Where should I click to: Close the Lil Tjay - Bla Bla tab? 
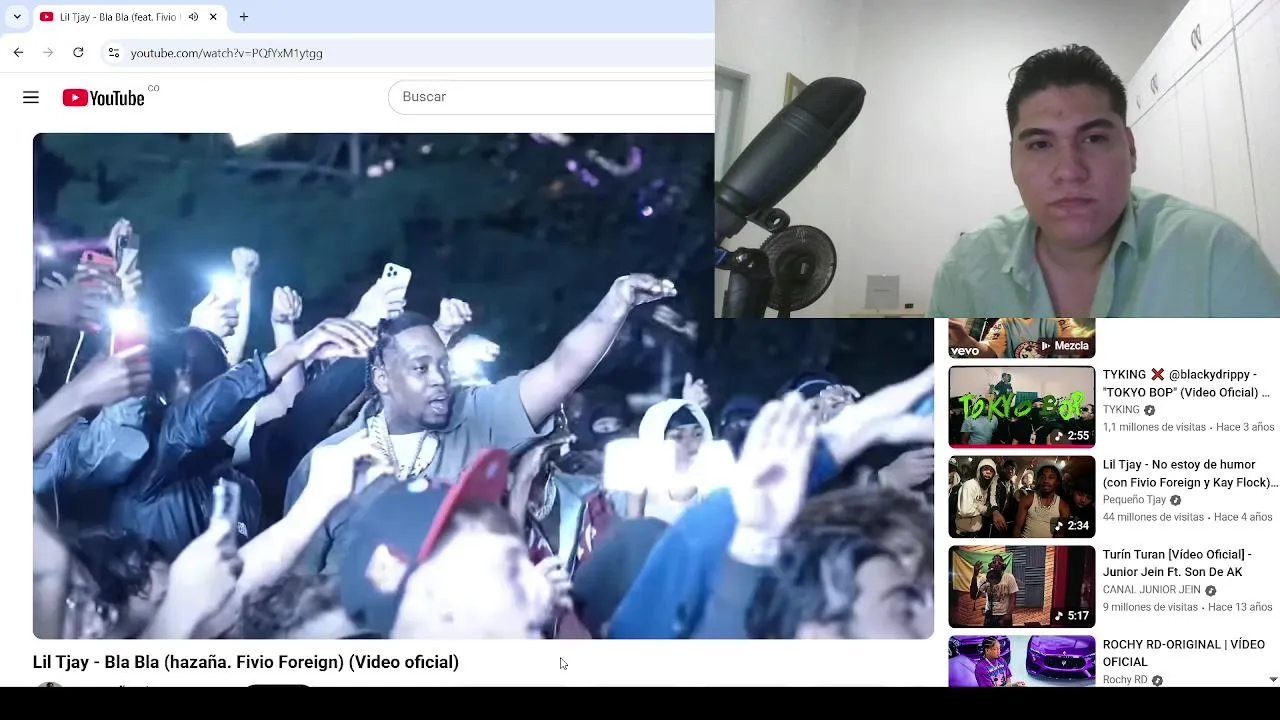(213, 17)
